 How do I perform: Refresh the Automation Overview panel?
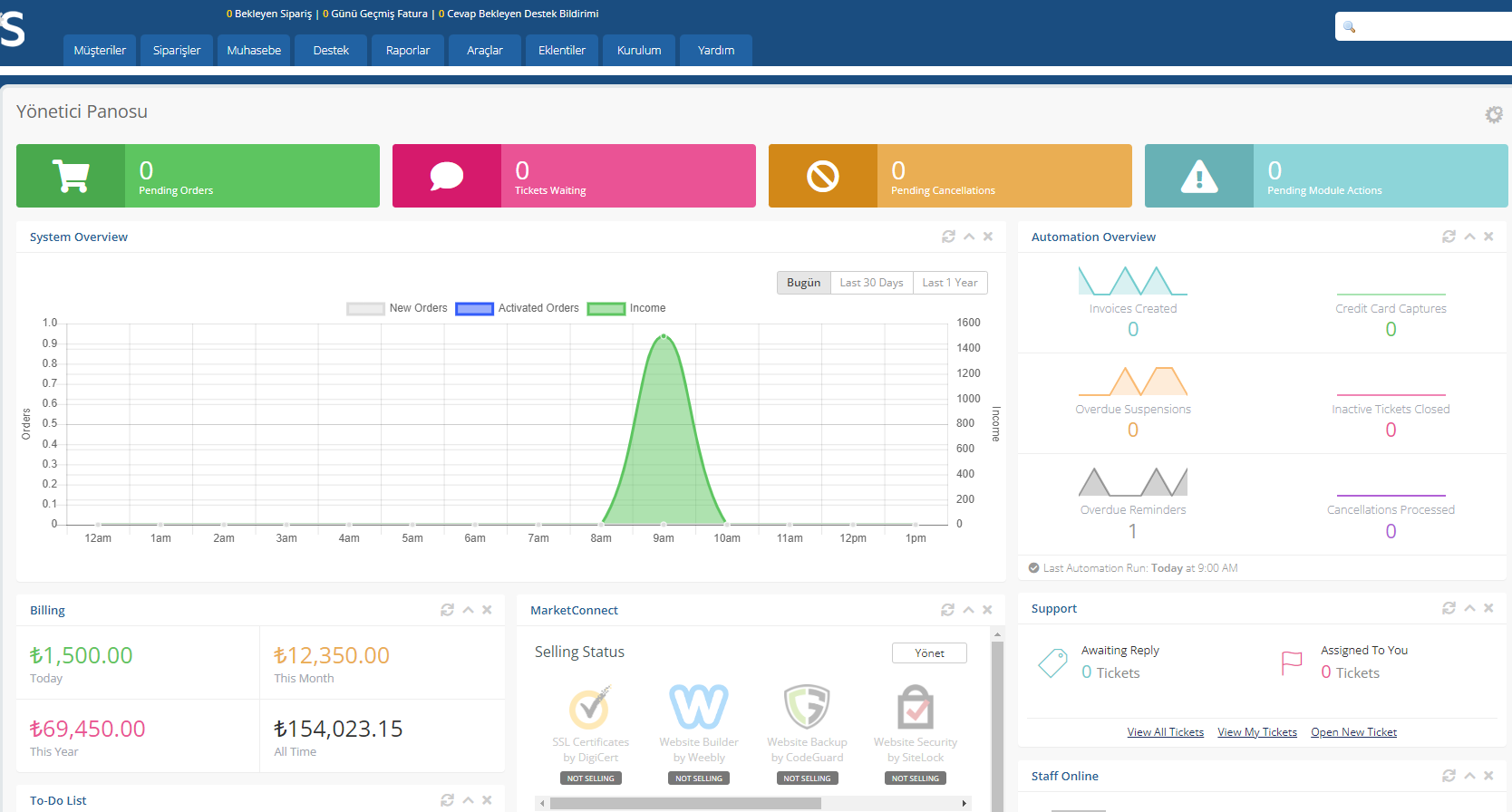1449,237
